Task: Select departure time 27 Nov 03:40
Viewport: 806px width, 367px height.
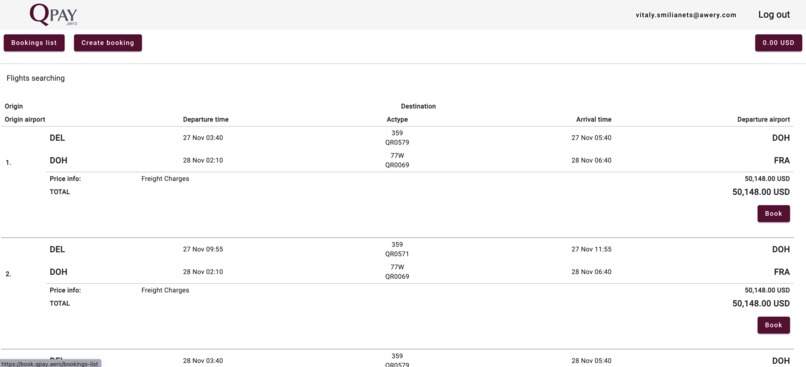Action: [x=203, y=138]
